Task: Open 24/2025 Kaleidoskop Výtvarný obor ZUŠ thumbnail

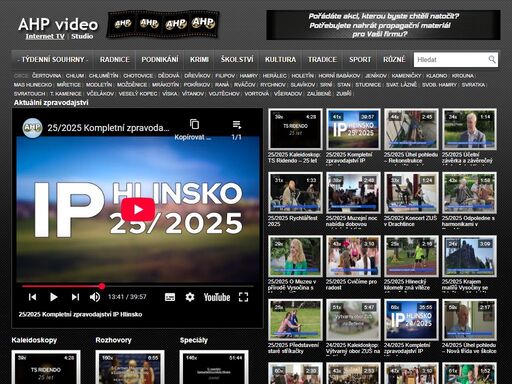Action: [x=353, y=320]
